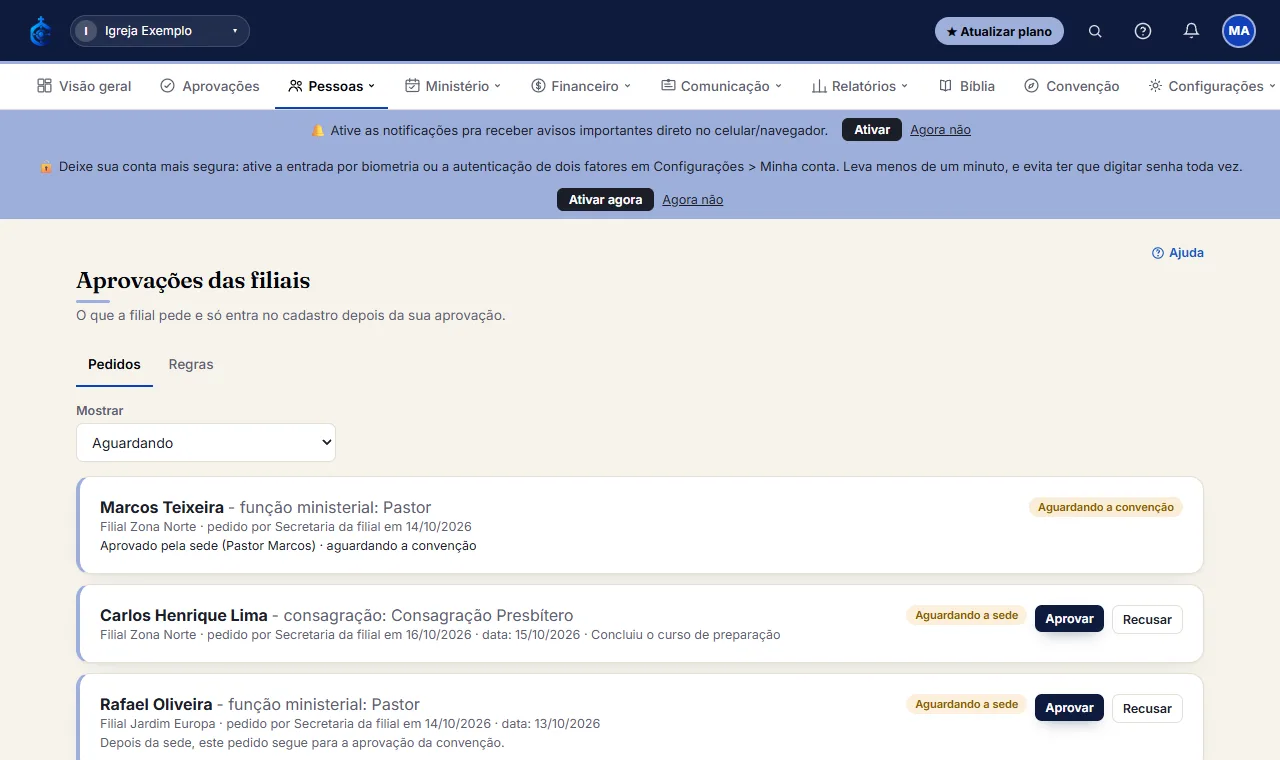
Task: Open the search magnifier icon
Action: [x=1095, y=31]
